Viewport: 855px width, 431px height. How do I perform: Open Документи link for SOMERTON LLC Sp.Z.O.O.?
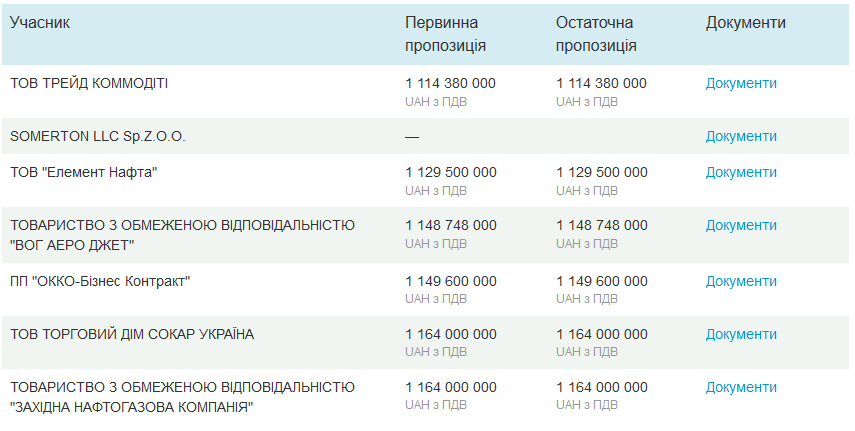(741, 136)
